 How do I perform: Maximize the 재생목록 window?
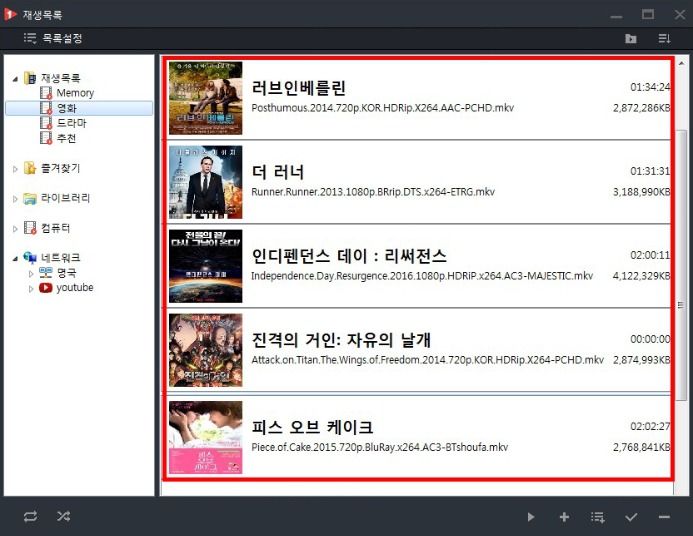648,14
